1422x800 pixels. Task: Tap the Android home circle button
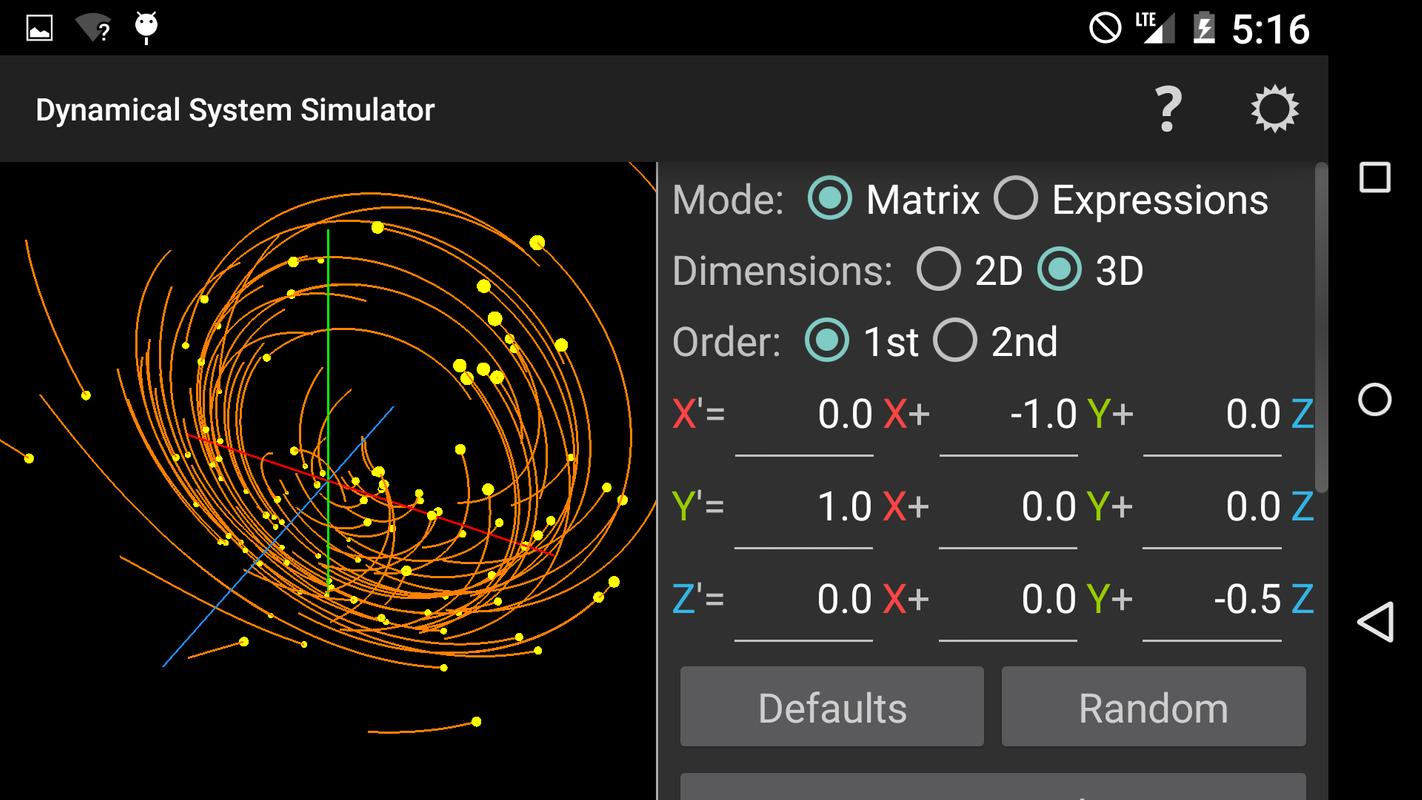(x=1375, y=400)
